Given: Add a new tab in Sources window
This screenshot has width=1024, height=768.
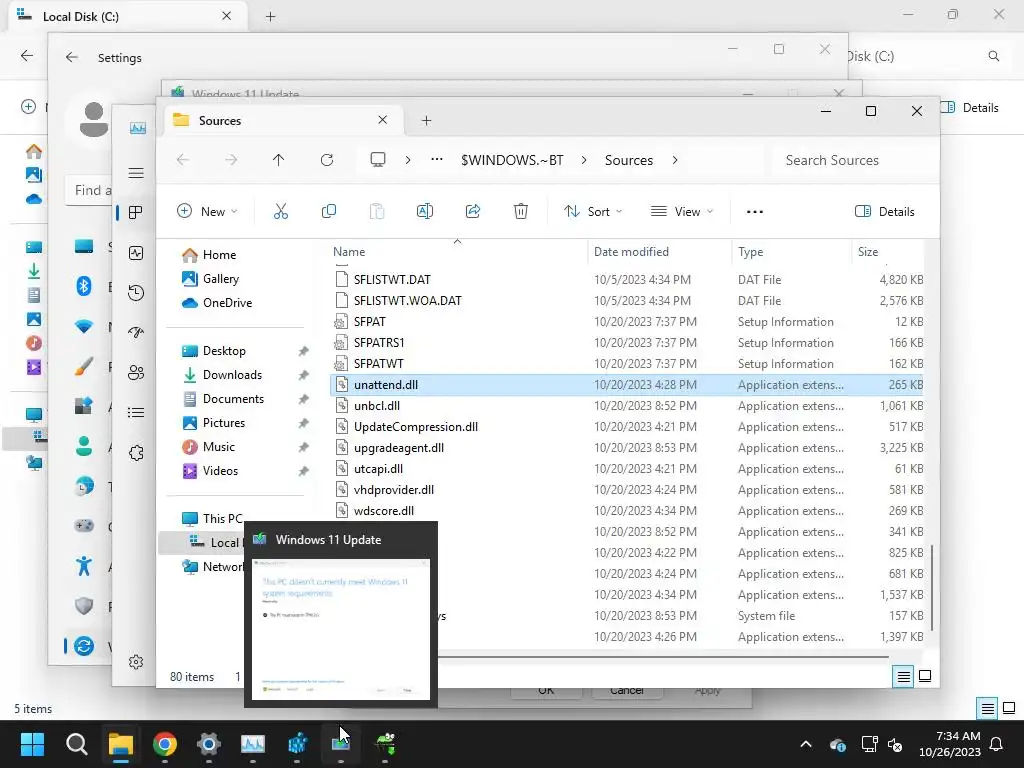Looking at the screenshot, I should coord(426,121).
